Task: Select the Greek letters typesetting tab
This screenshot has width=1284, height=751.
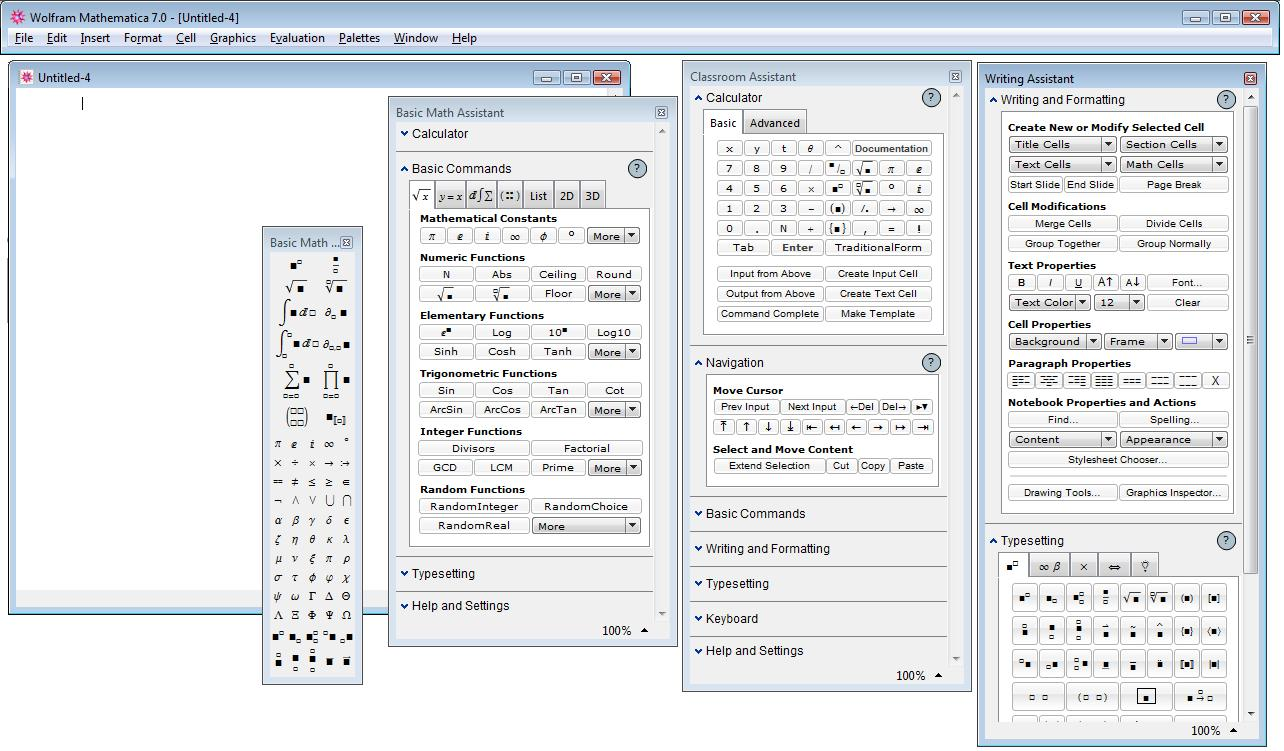Action: coord(1049,566)
